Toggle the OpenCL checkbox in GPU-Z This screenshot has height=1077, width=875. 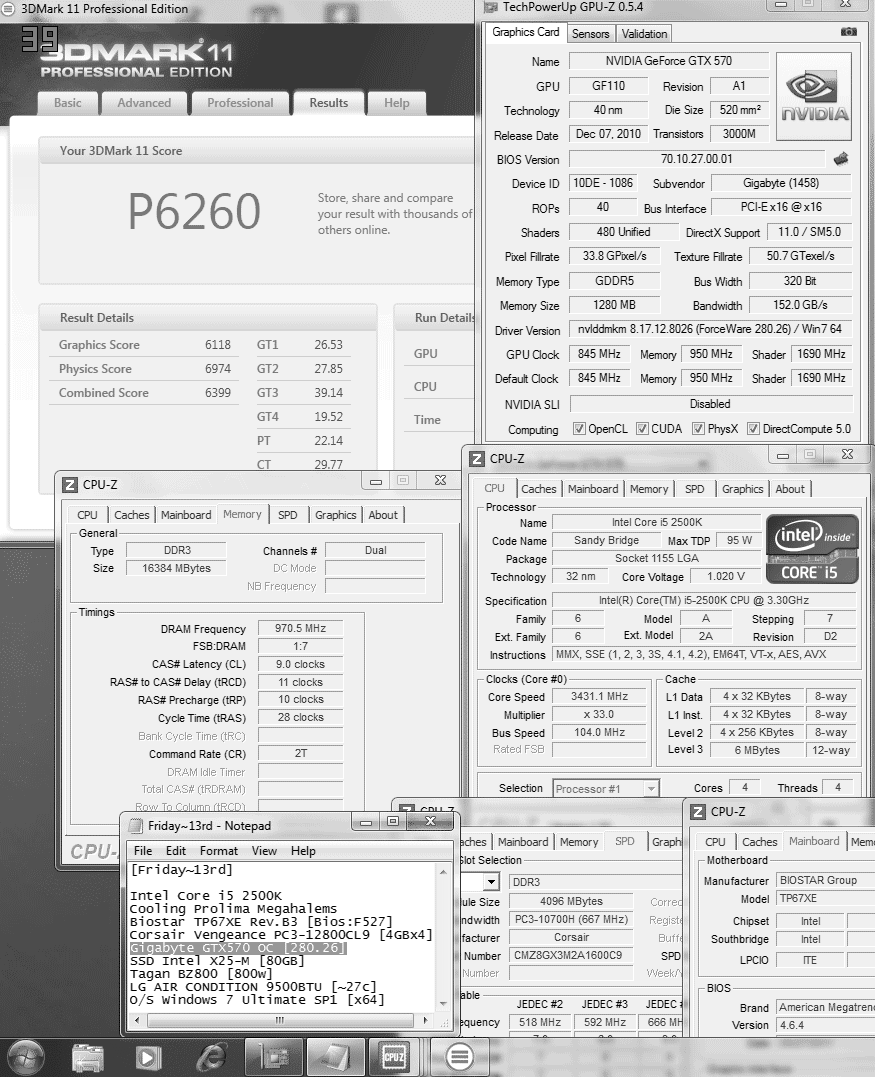click(x=579, y=429)
